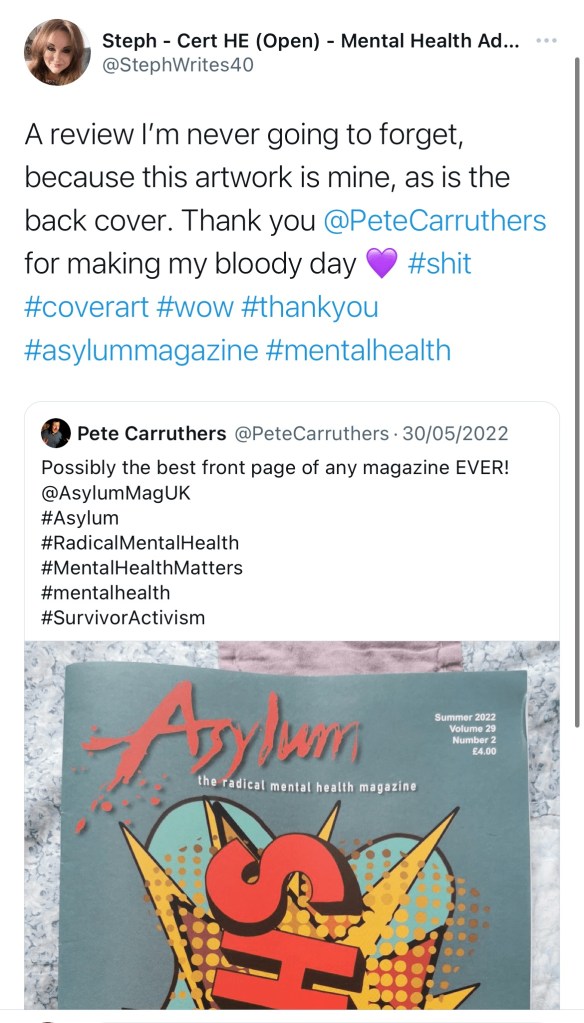Tap the #thankyou hashtag
Image resolution: width=584 pixels, height=1023 pixels.
309,307
